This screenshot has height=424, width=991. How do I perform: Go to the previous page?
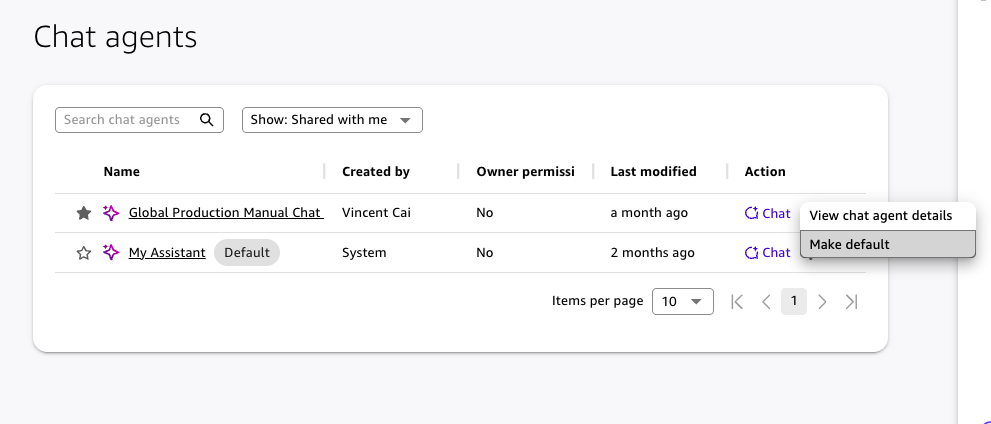[766, 301]
